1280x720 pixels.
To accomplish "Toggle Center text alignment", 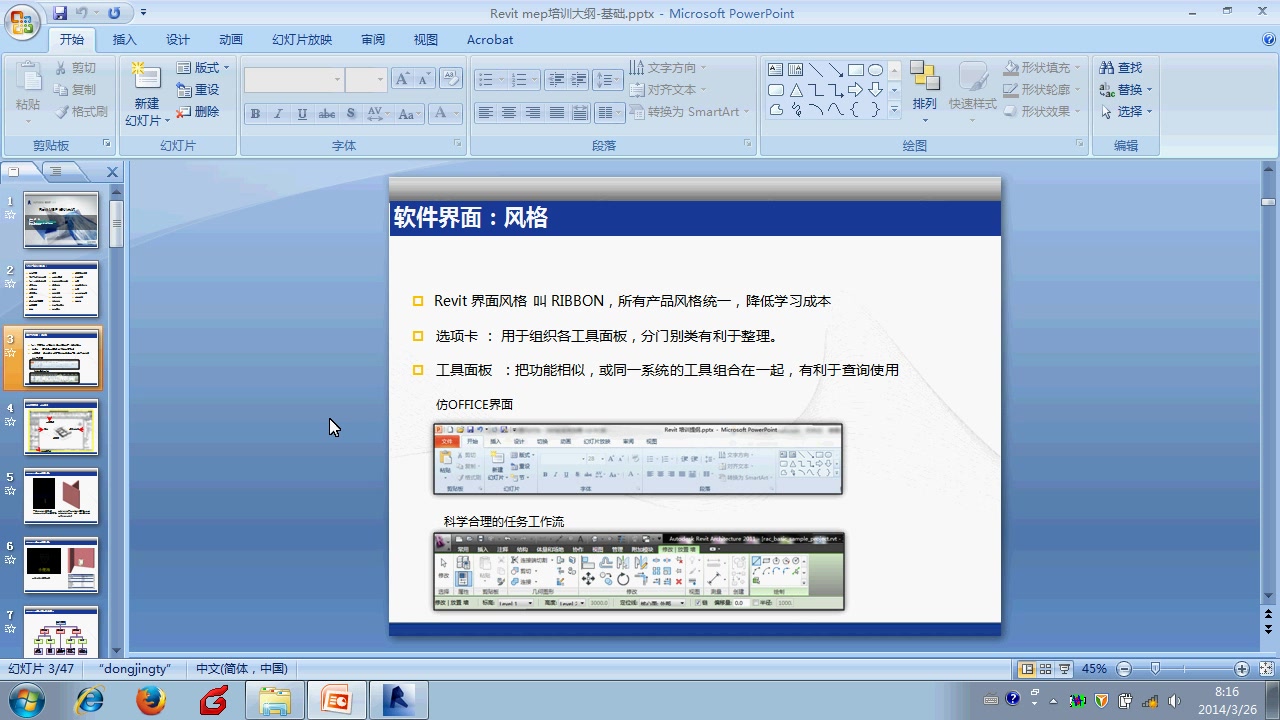I will pos(509,113).
